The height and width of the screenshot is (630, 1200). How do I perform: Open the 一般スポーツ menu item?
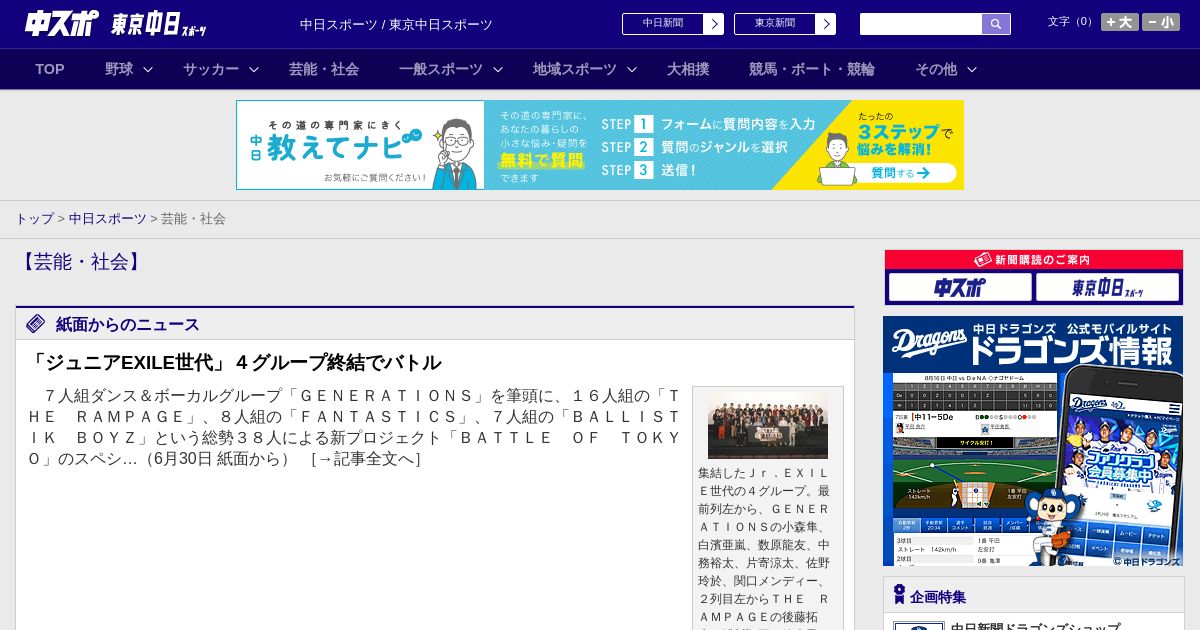tap(441, 69)
